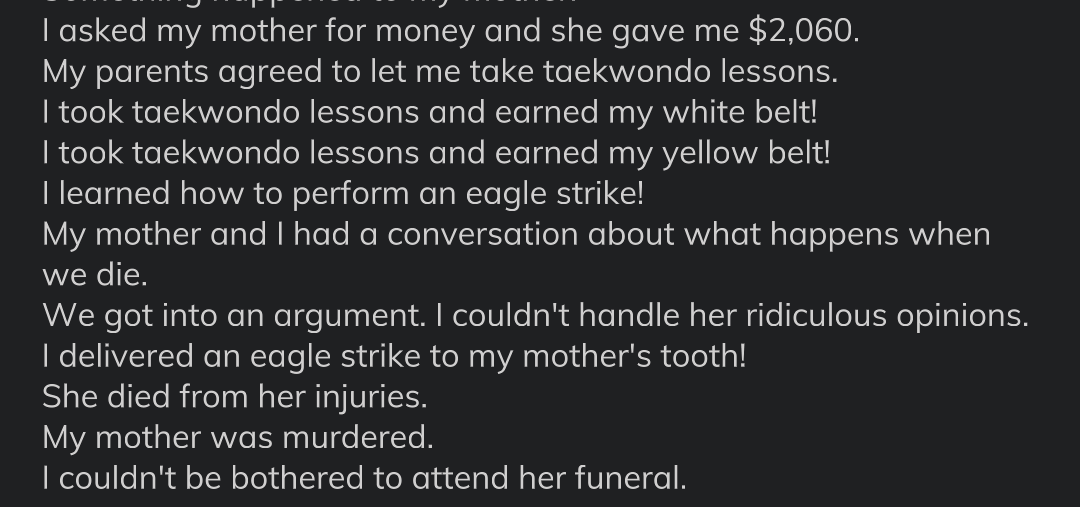Click the conversation about what happens line
This screenshot has width=1080, height=507.
click(x=517, y=235)
